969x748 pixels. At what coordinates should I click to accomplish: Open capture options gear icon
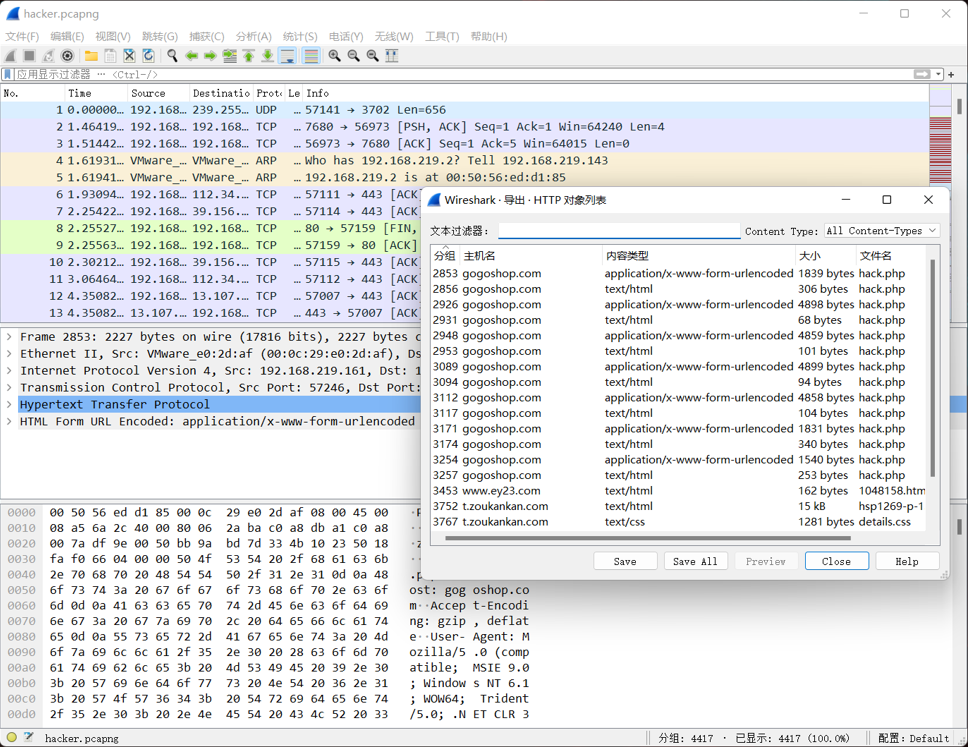tap(67, 56)
